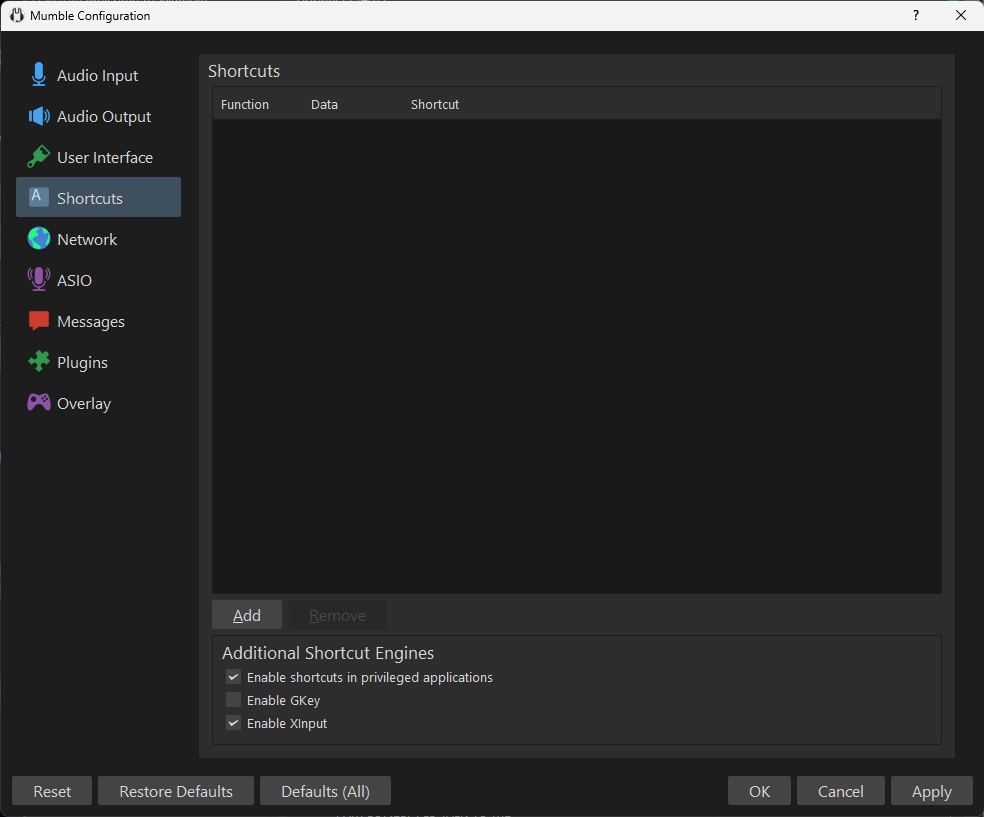Screen dimensions: 984x817
Task: Click the Function column header
Action: (245, 104)
